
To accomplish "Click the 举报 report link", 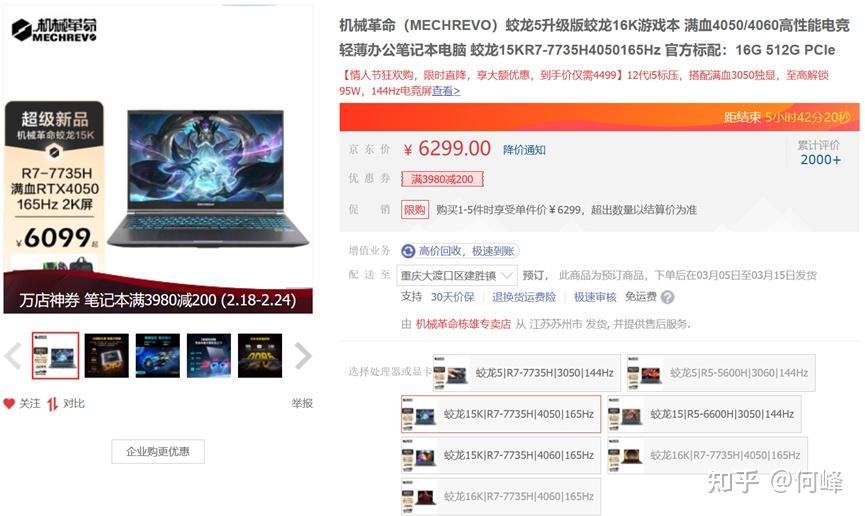I will [x=302, y=403].
